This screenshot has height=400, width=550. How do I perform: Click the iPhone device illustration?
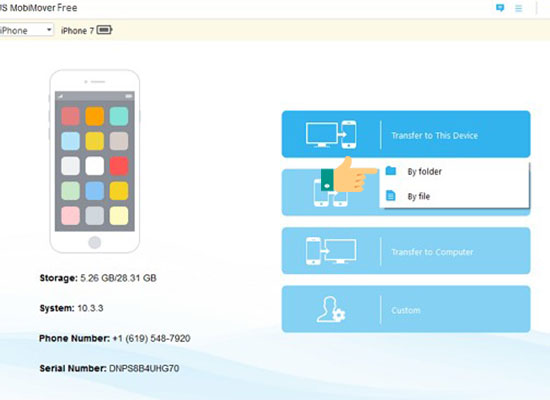[95, 161]
